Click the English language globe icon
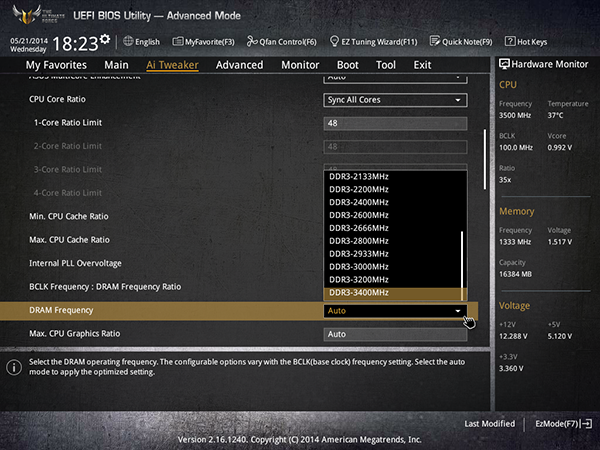The height and width of the screenshot is (450, 600). (x=128, y=41)
